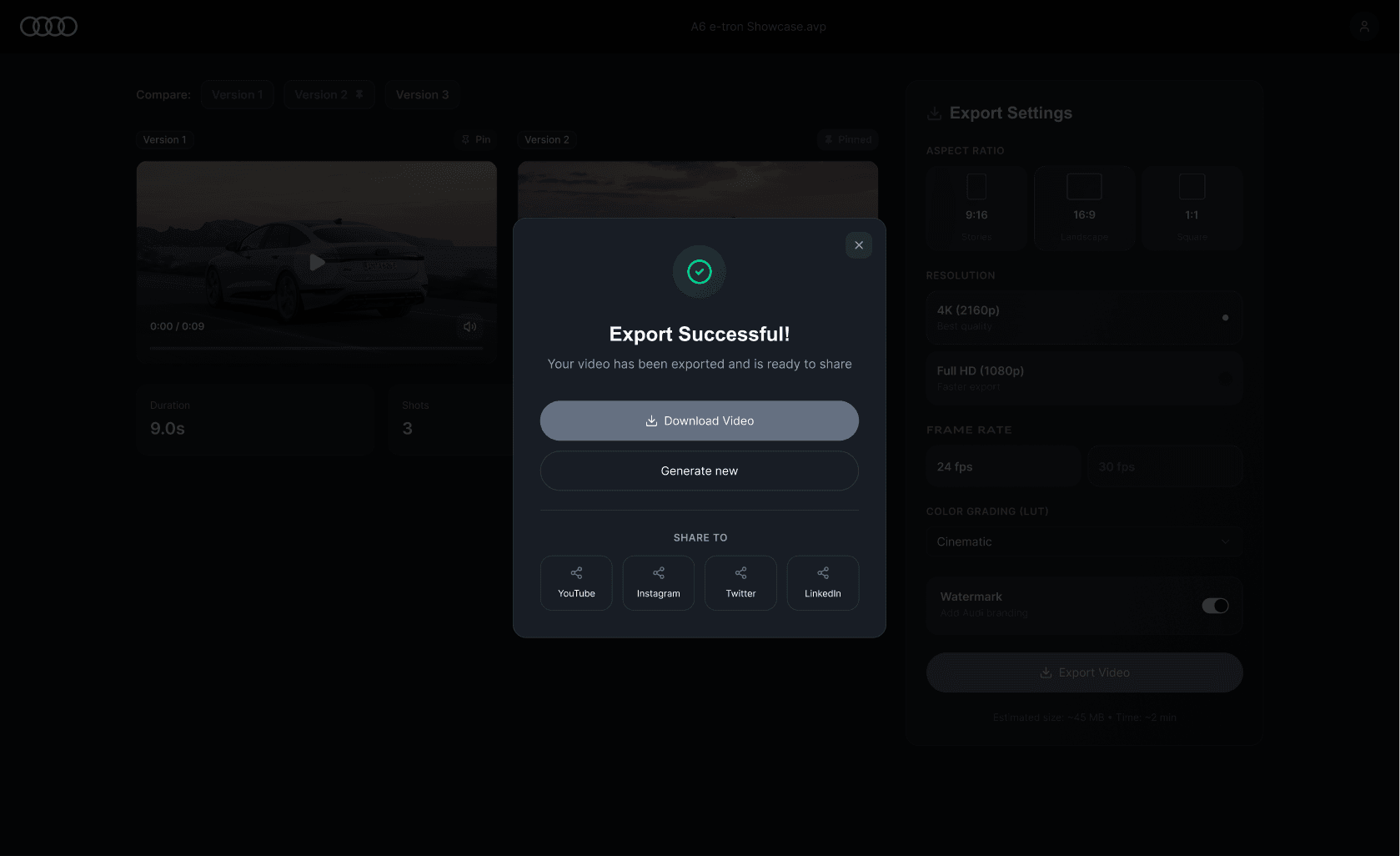Image resolution: width=1400 pixels, height=856 pixels.
Task: Click the estimated size and time text
Action: (x=1084, y=718)
